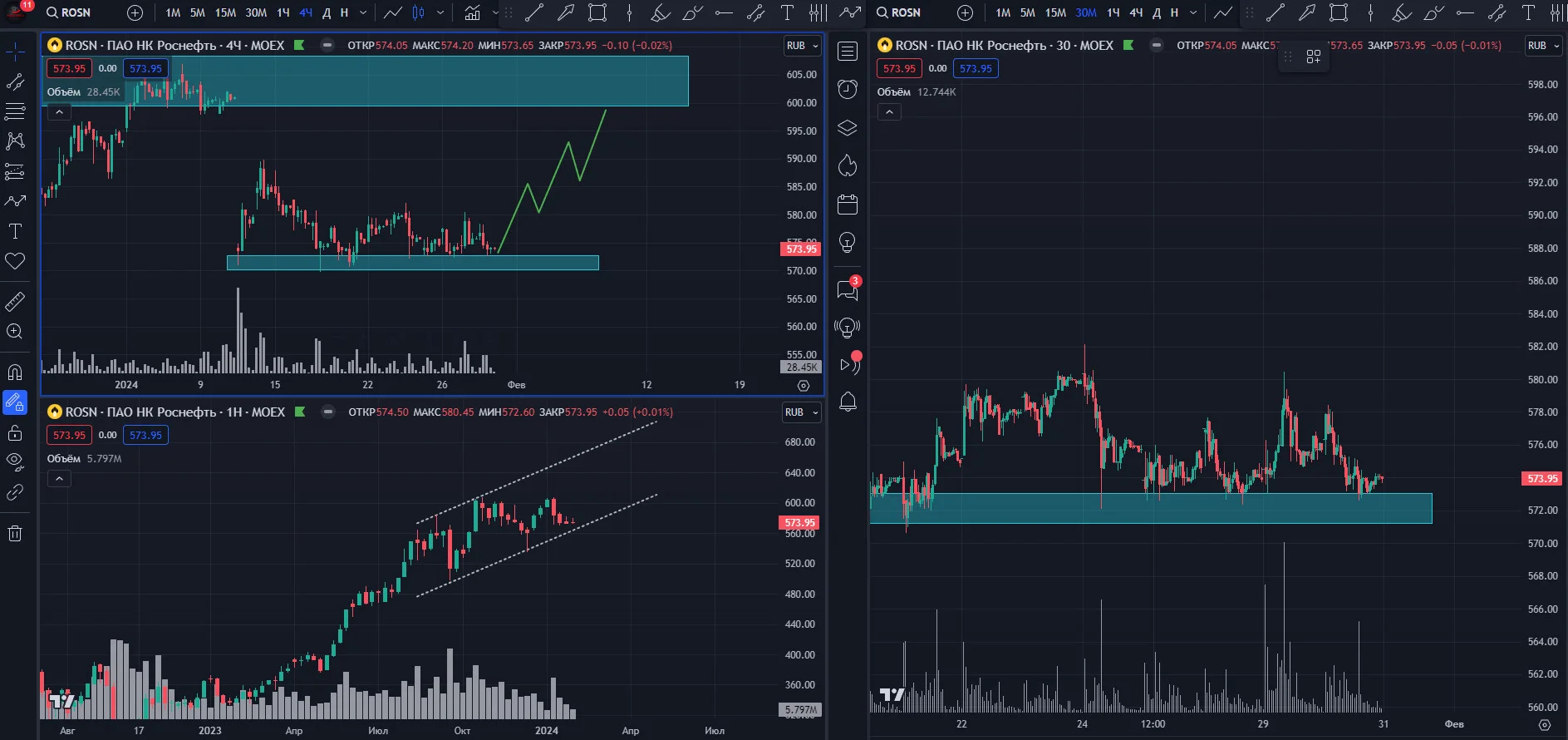Click blue buy price 573.95 on 1Н chart
1568x740 pixels.
145,435
